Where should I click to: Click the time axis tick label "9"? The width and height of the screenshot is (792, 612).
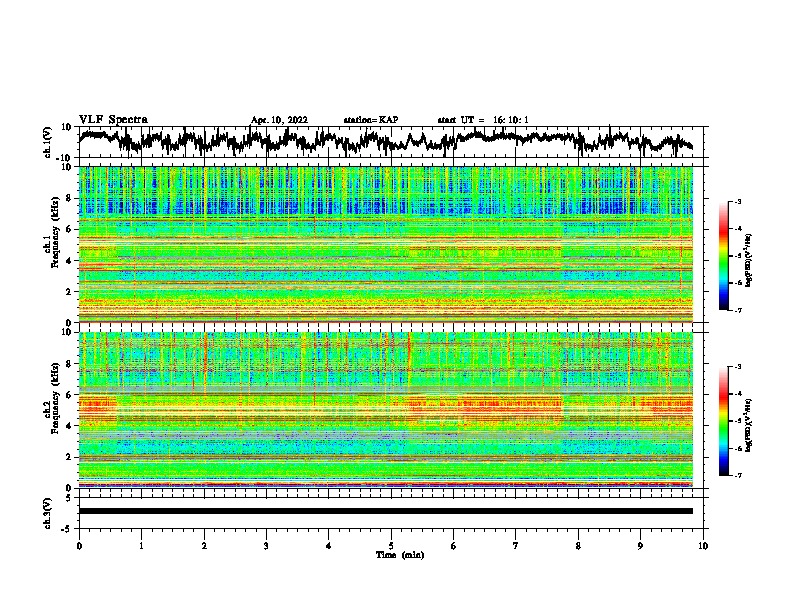point(640,546)
